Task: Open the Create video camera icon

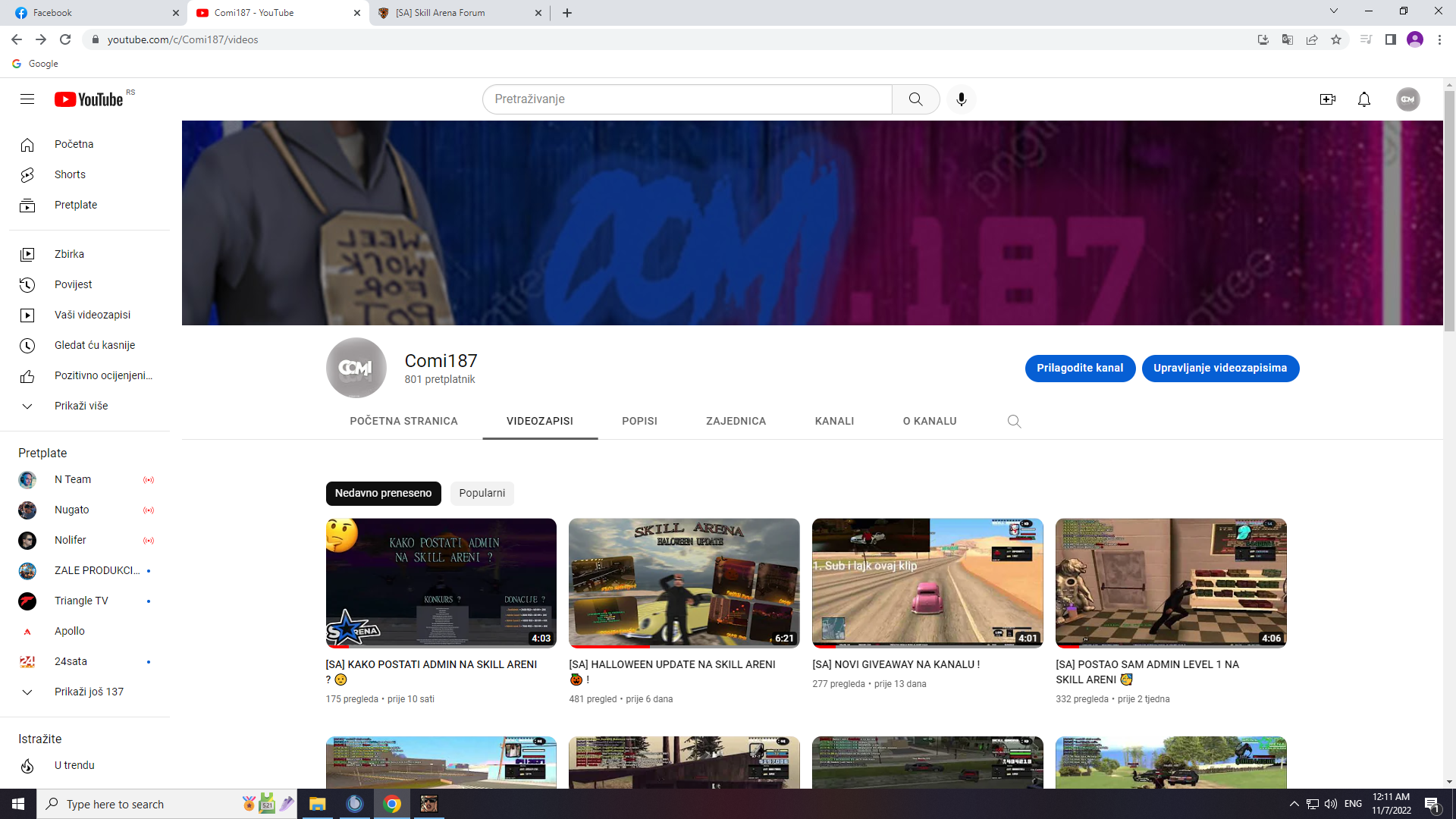Action: pyautogui.click(x=1327, y=99)
